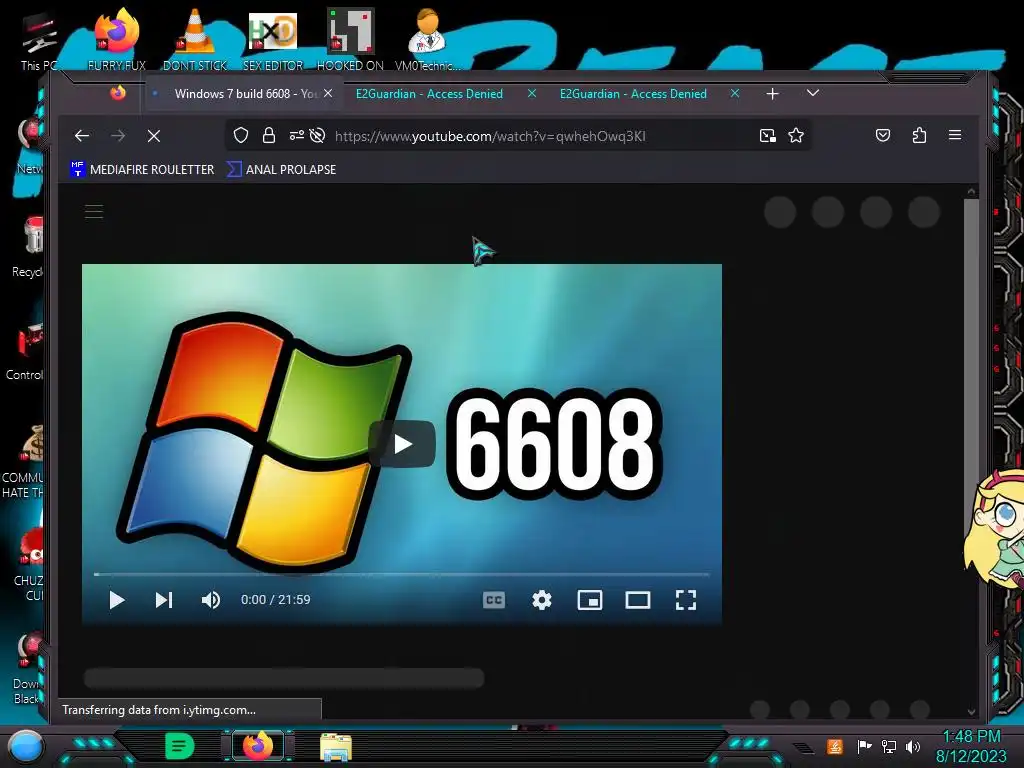Click the large center play button on video

[402, 444]
